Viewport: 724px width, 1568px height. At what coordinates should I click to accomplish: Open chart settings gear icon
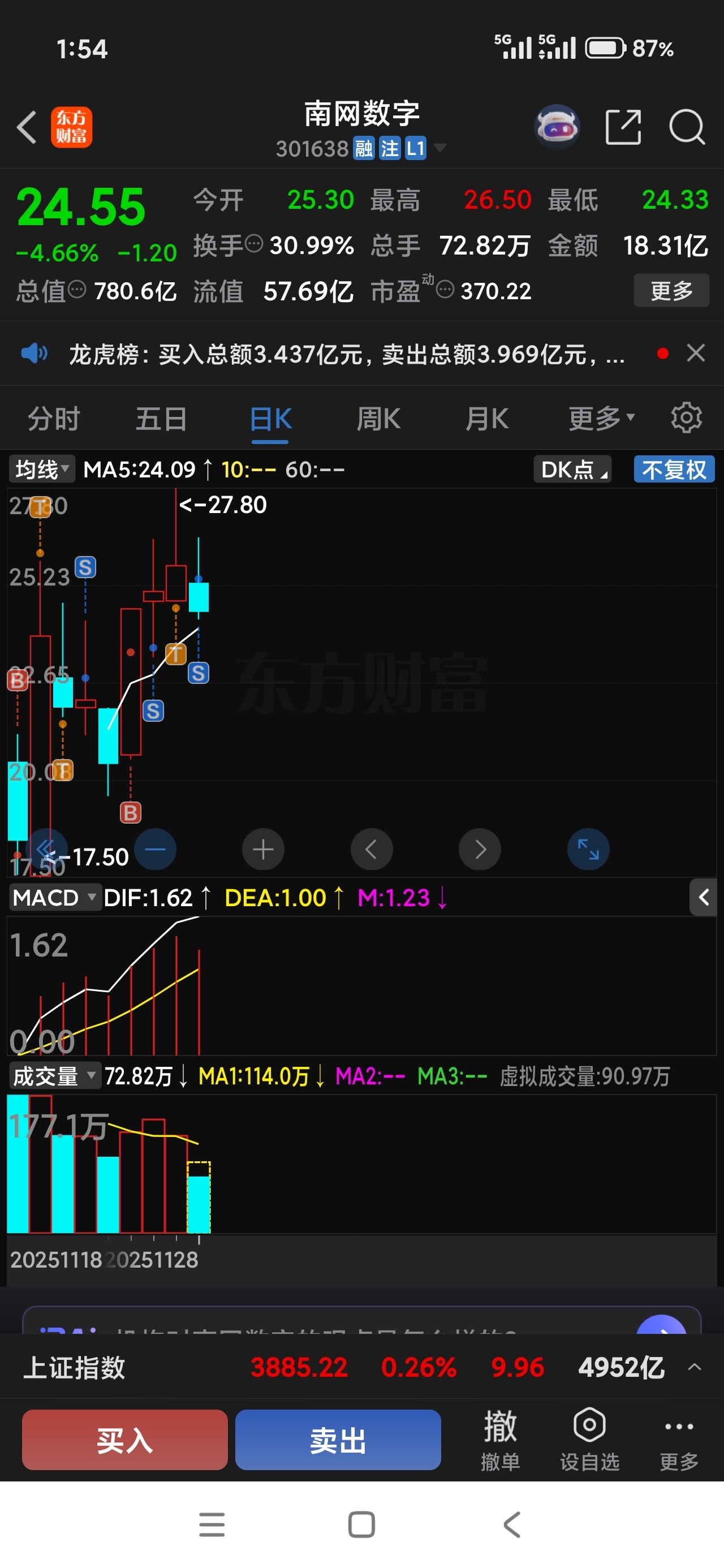pyautogui.click(x=686, y=418)
